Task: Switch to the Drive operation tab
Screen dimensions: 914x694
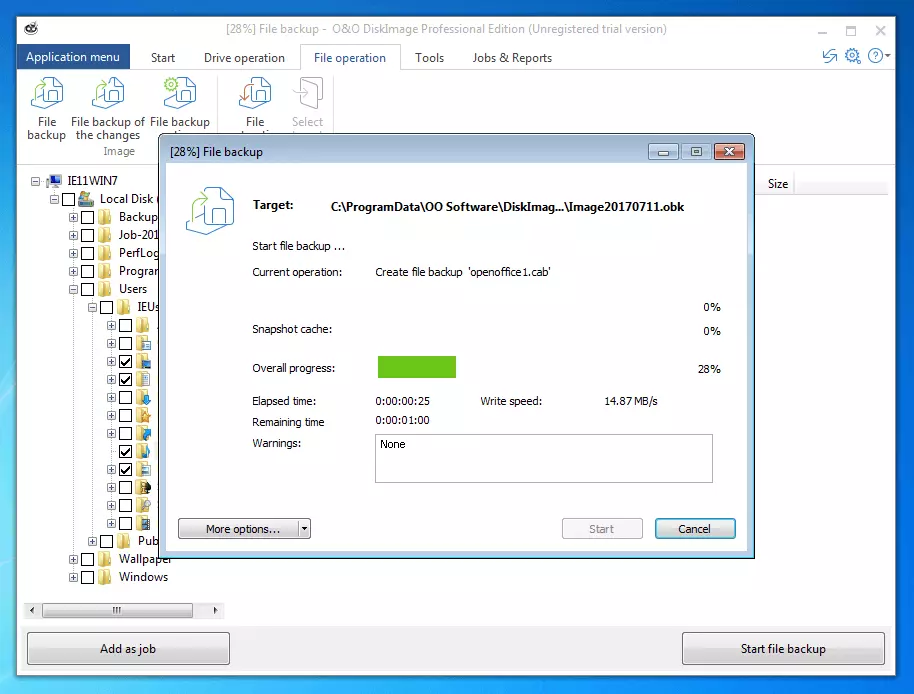Action: coord(244,58)
